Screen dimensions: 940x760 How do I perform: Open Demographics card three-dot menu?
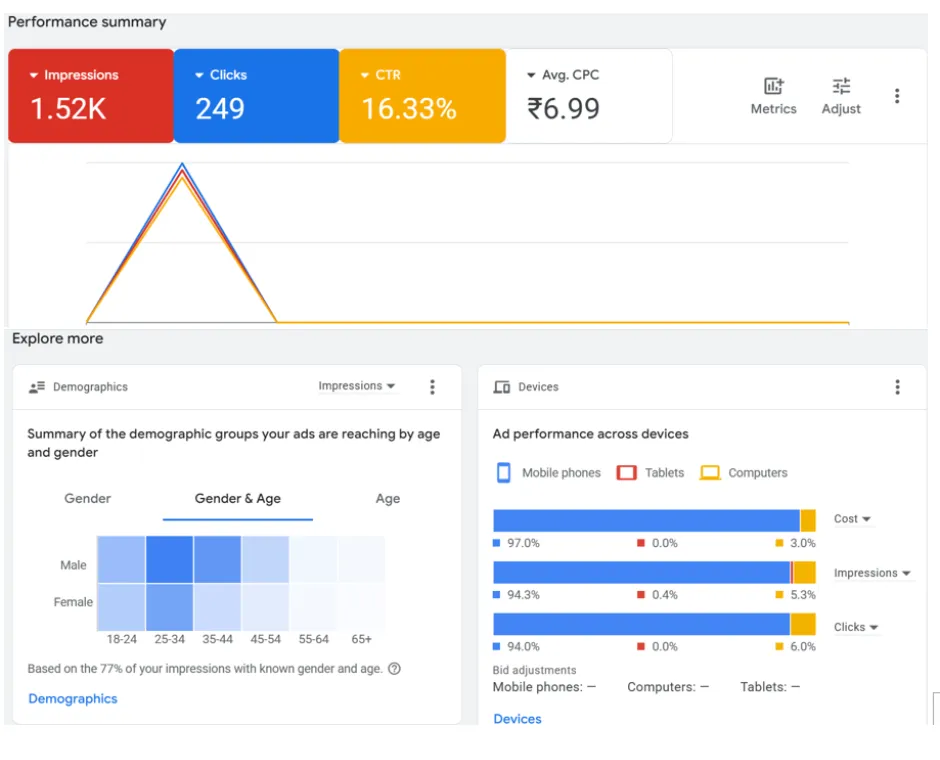point(432,387)
